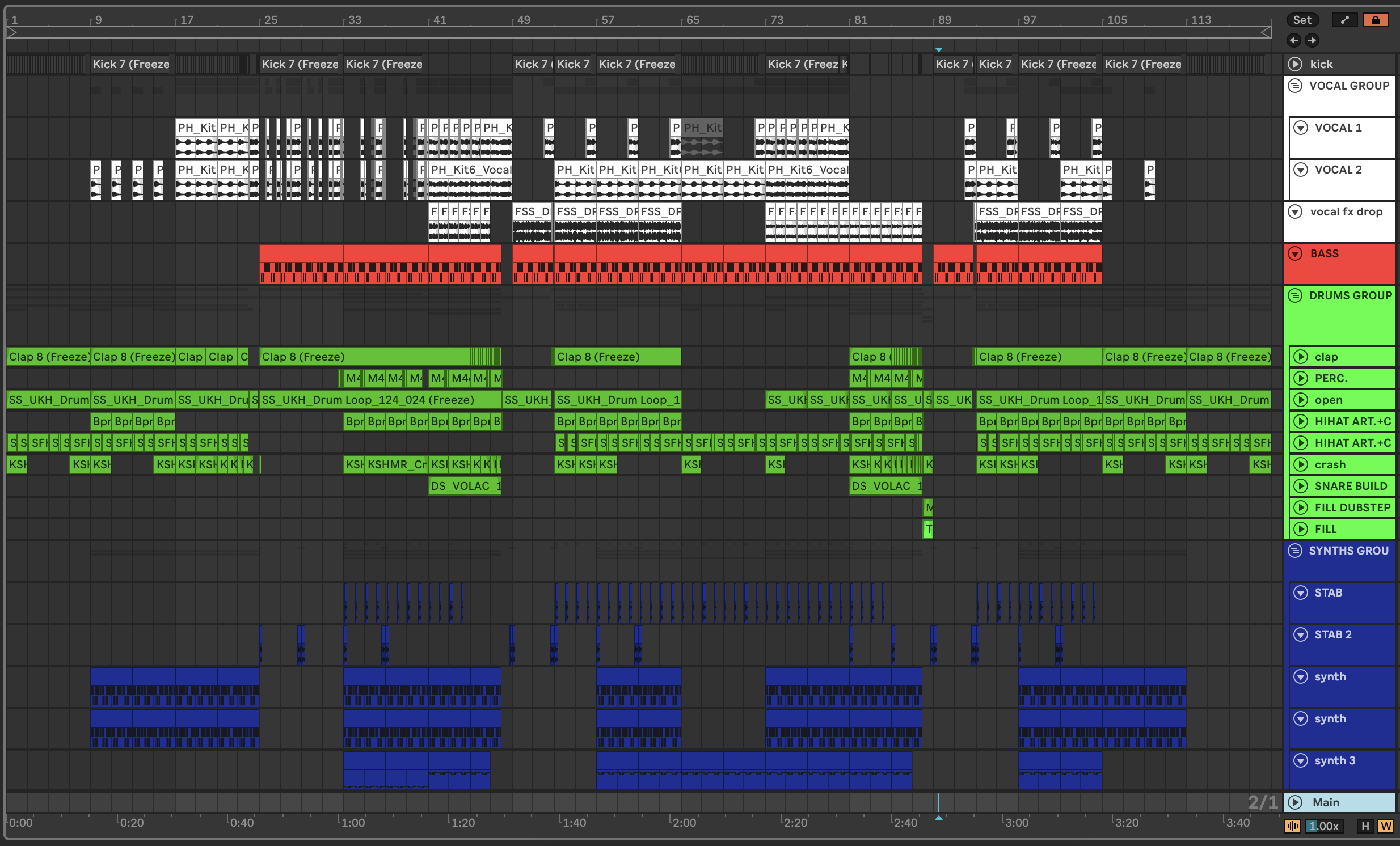Collapse the VOCAL GROUP track
Screen dimensions: 1400x846
1295,86
